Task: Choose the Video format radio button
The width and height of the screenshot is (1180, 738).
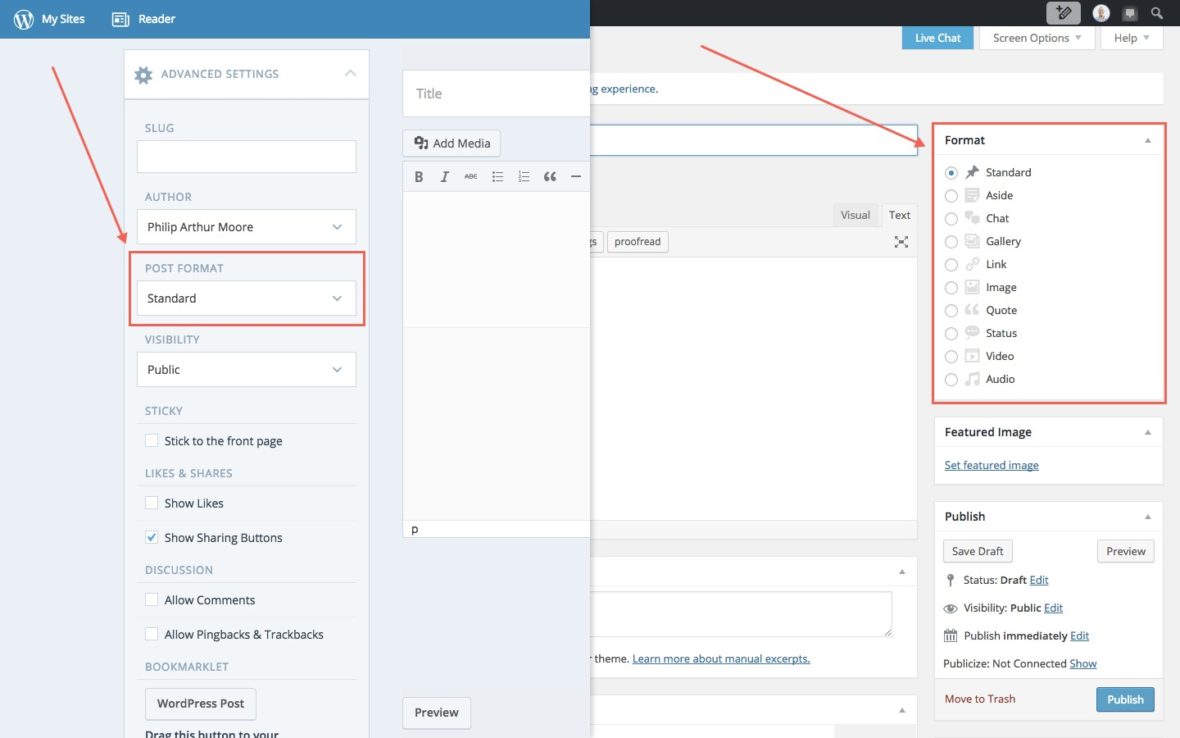Action: click(951, 357)
